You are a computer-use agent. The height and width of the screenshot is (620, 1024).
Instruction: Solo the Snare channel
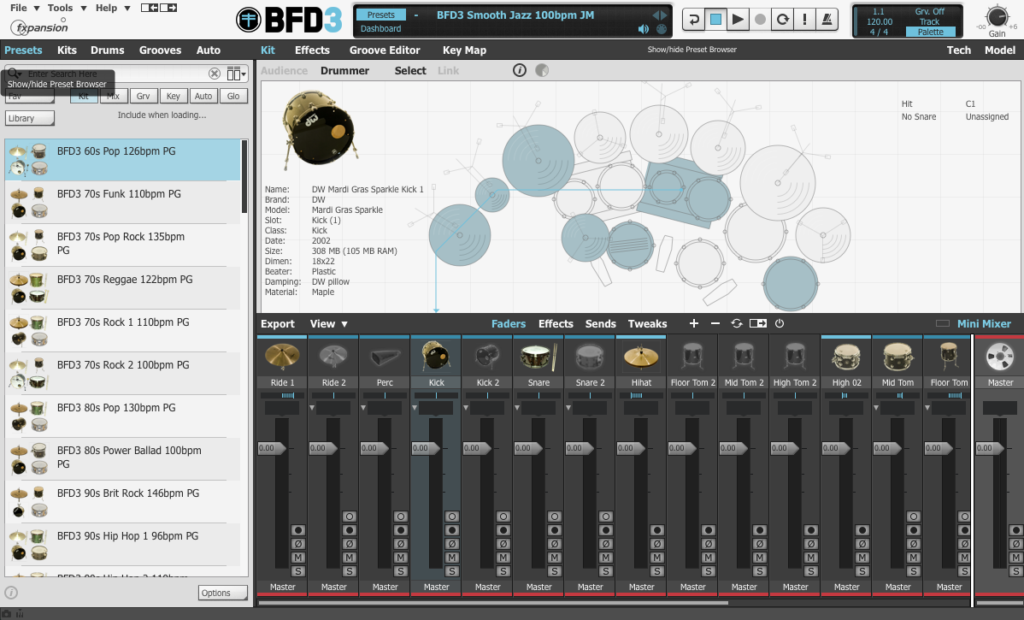pyautogui.click(x=554, y=571)
